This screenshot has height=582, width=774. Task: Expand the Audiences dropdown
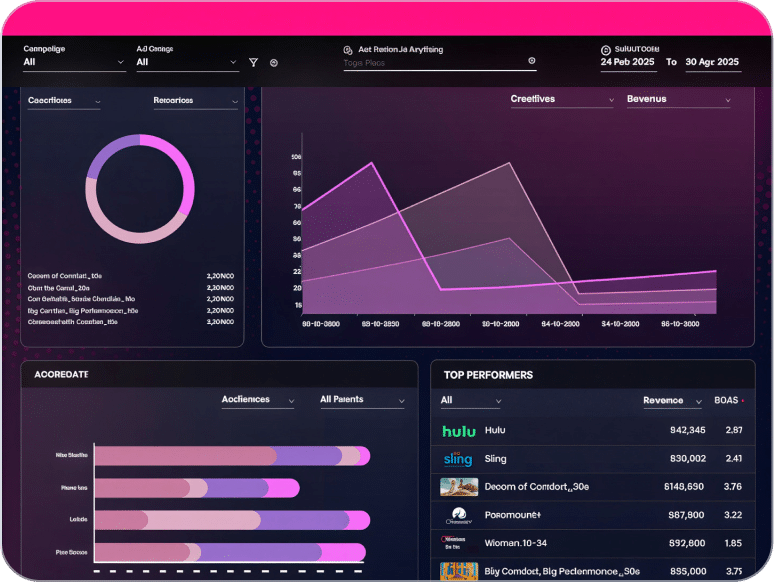(258, 400)
